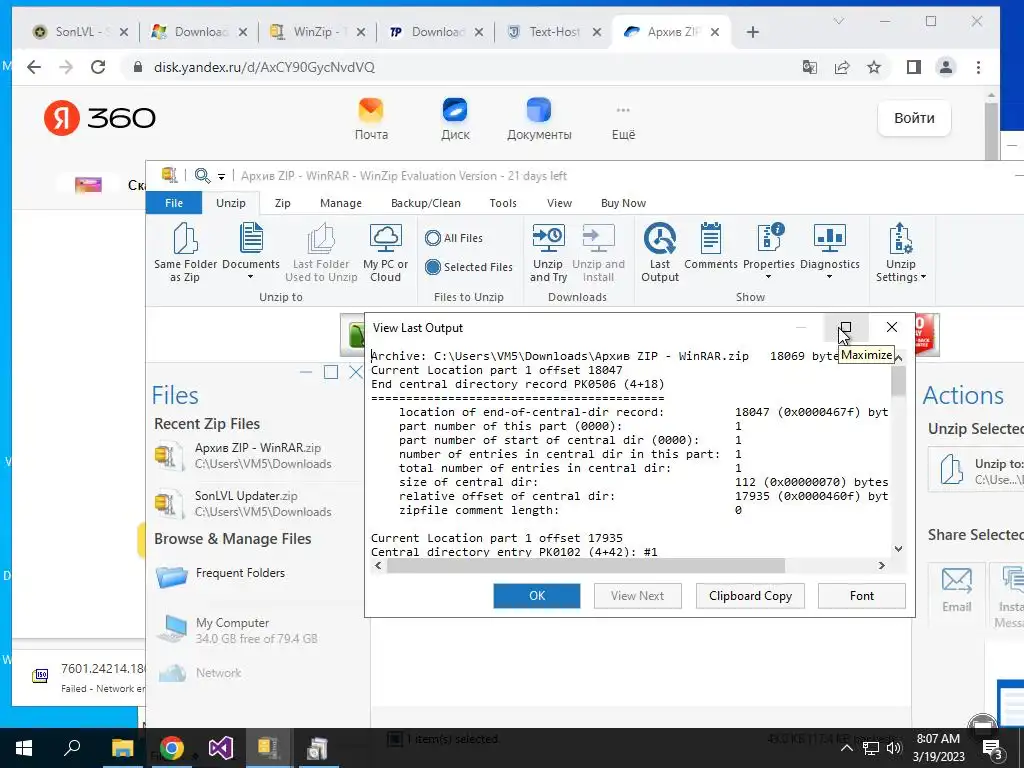The width and height of the screenshot is (1024, 768).
Task: Expand Unzip Settings dropdown arrow
Action: point(923,277)
